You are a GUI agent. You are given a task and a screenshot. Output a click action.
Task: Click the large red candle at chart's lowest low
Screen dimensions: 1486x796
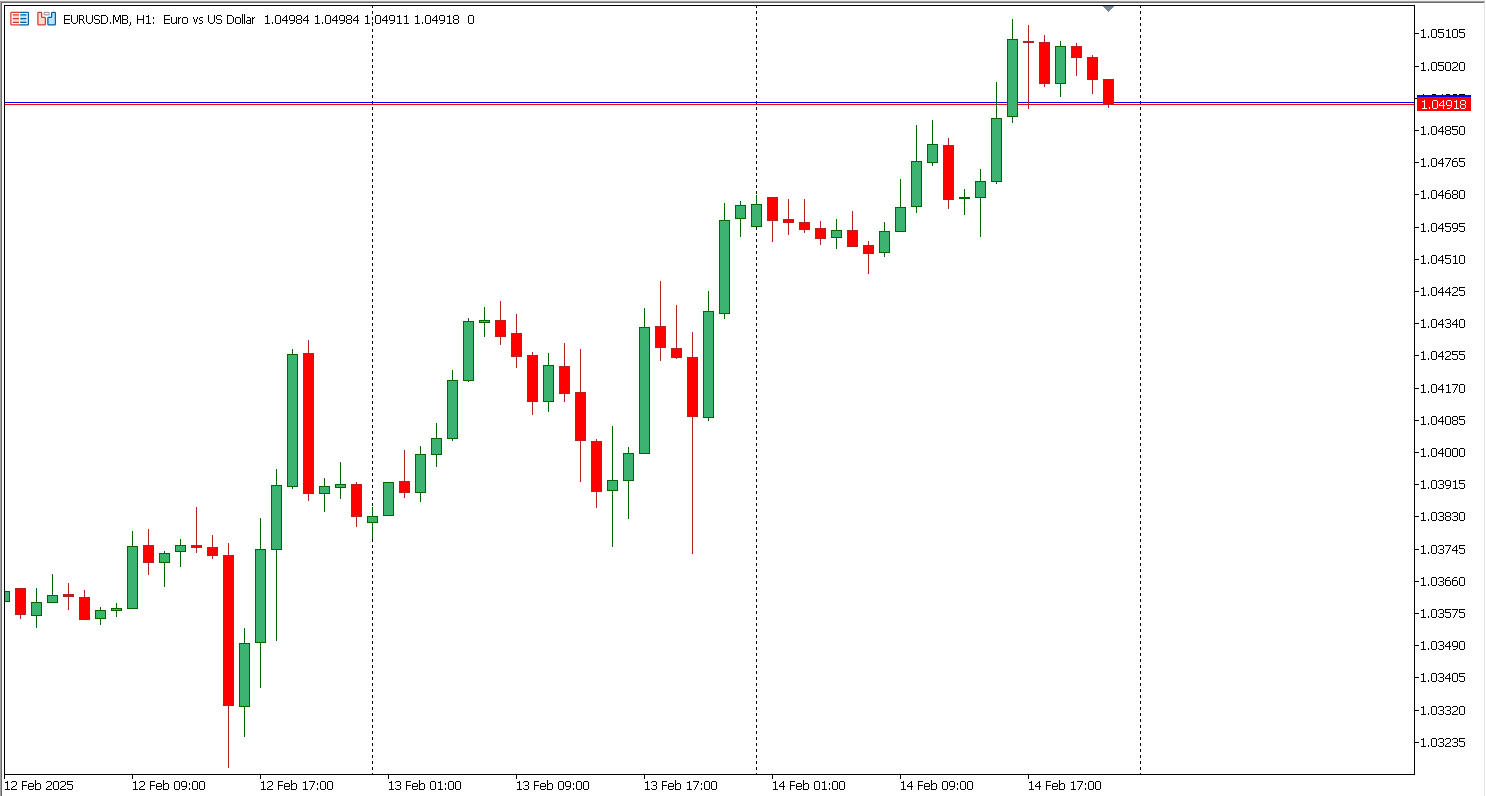pos(228,630)
